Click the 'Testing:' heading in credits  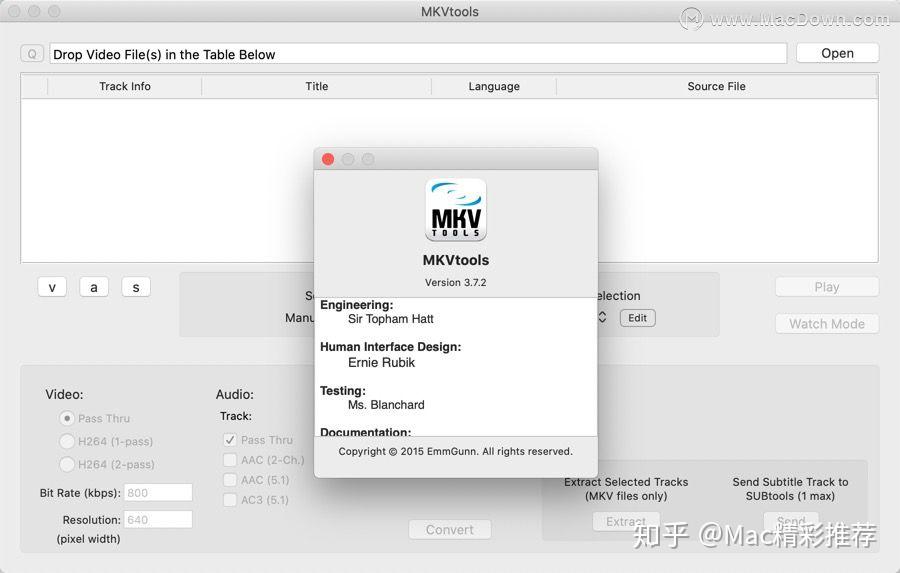343,390
